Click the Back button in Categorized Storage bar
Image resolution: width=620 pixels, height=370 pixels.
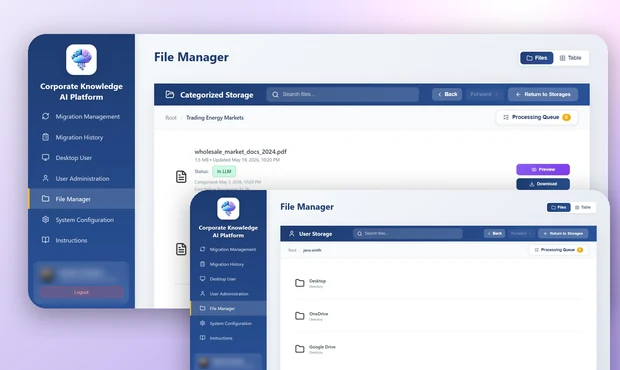point(447,94)
